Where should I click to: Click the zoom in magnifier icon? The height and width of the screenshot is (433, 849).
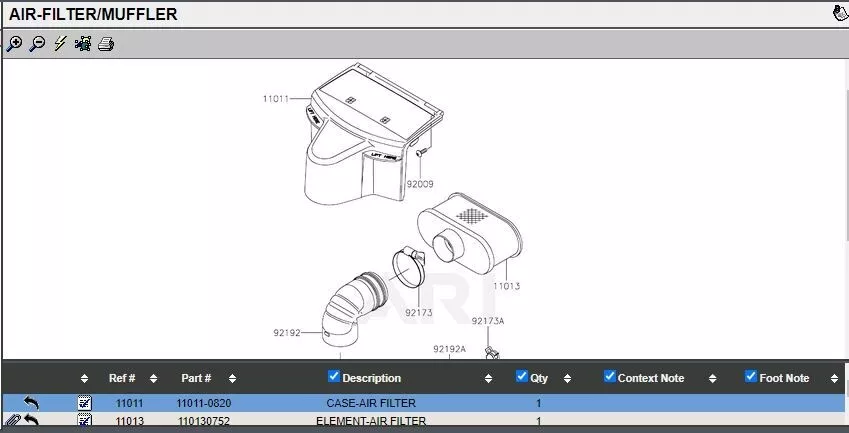tap(14, 44)
